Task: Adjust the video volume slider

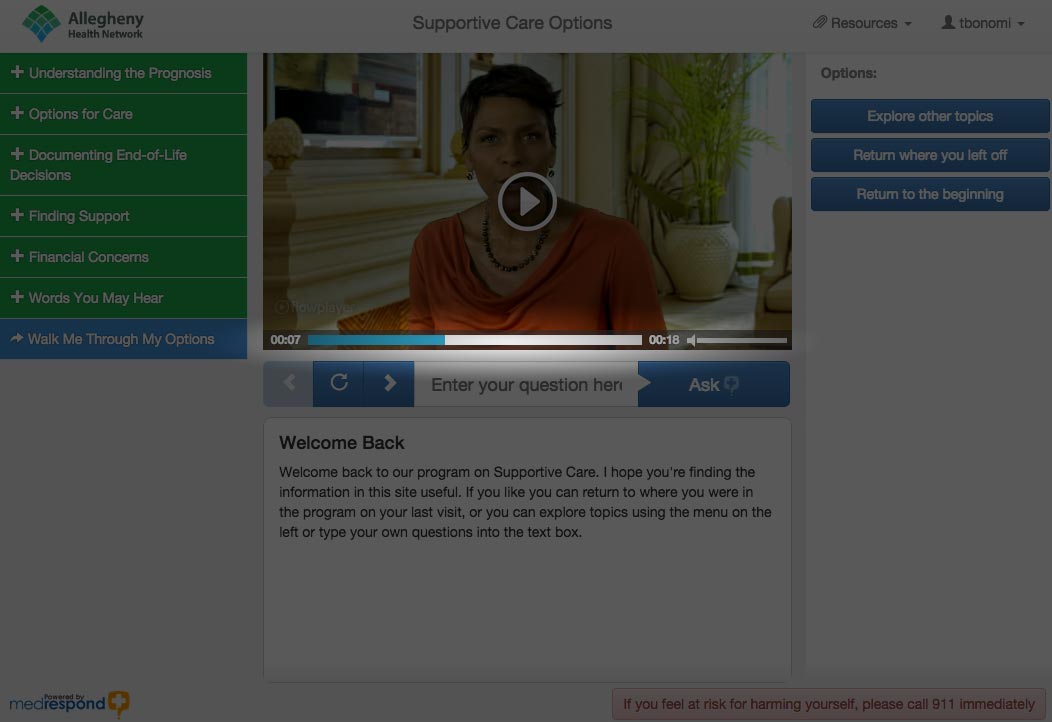Action: [742, 340]
